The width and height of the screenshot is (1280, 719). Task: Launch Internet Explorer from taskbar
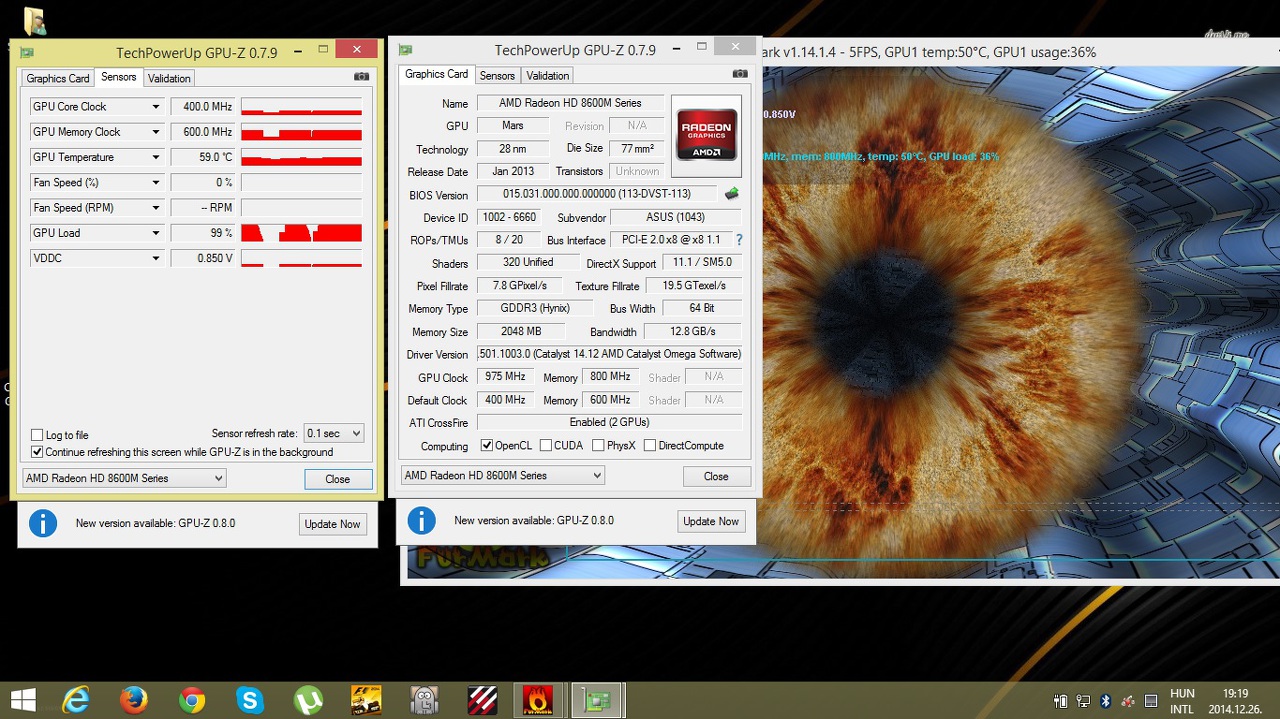coord(76,700)
